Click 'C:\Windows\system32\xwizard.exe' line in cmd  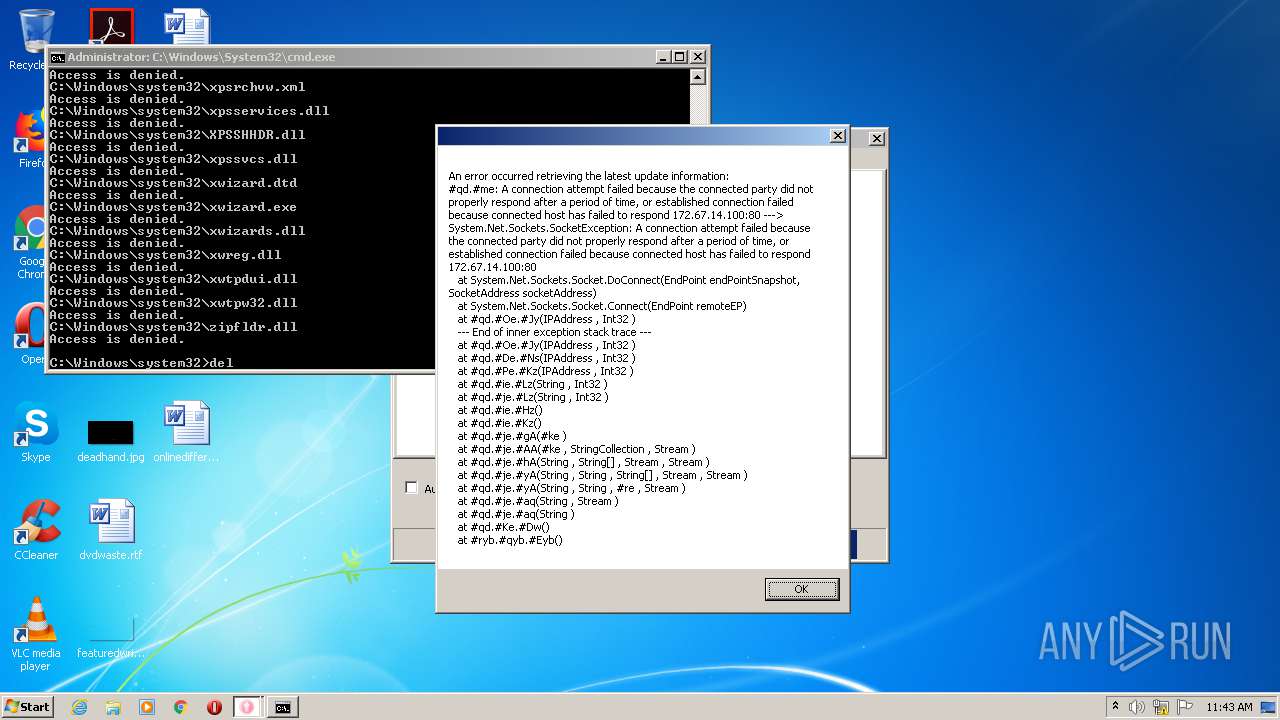(x=173, y=206)
